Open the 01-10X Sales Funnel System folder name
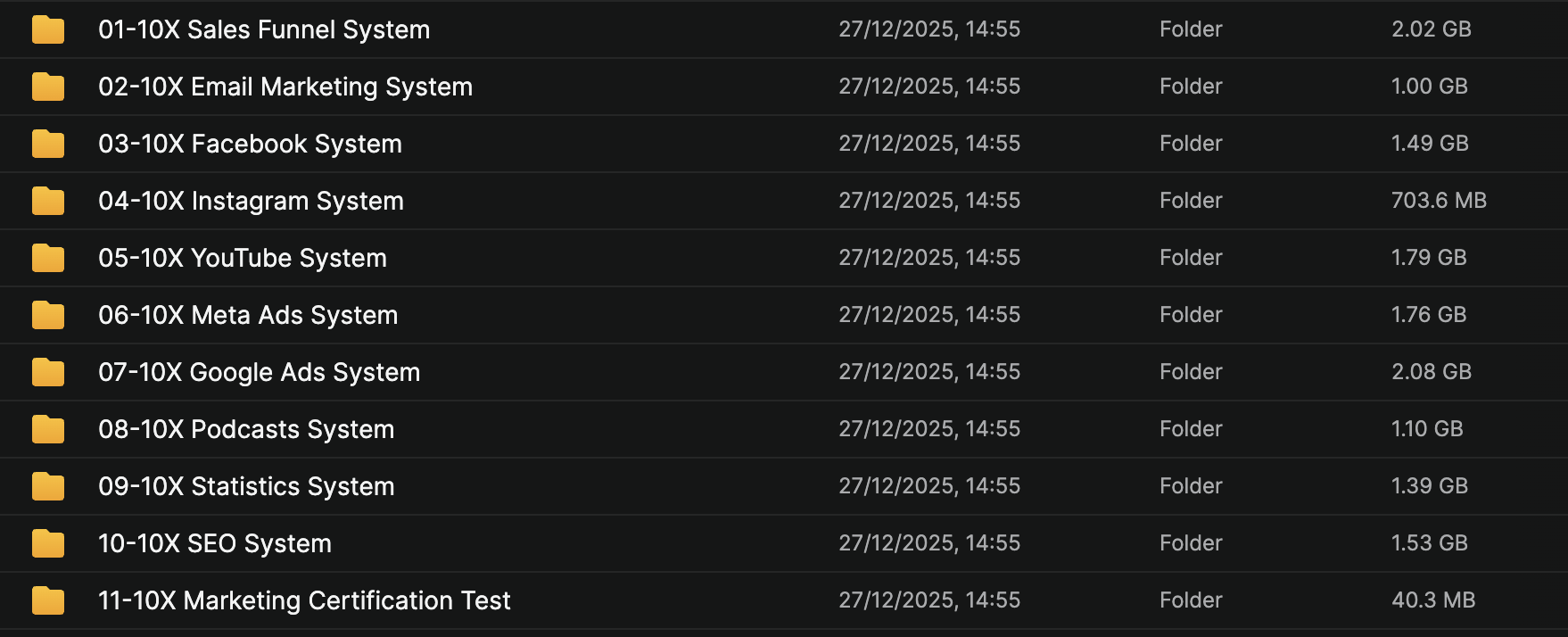The image size is (1568, 637). 264,29
